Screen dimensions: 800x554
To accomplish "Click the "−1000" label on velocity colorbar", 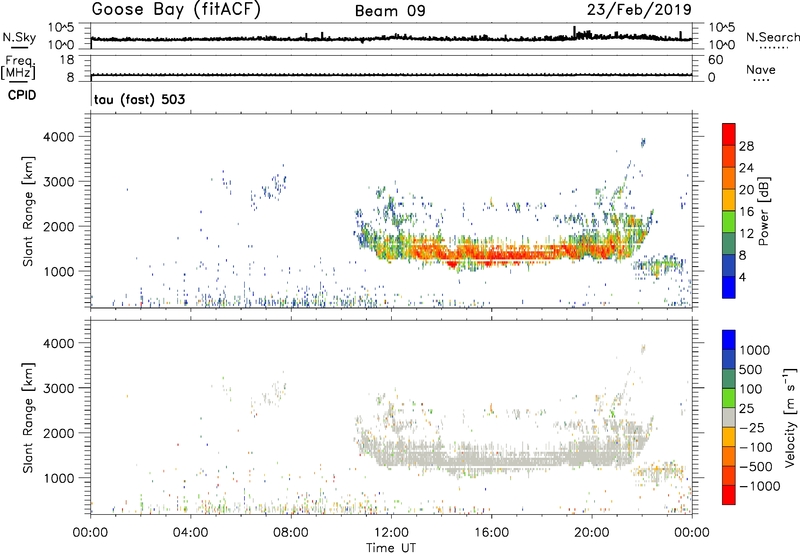I will (759, 486).
